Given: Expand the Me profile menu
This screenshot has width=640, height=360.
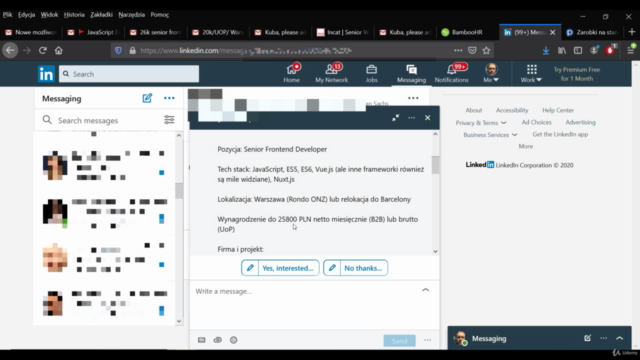Looking at the screenshot, I should click(x=491, y=73).
